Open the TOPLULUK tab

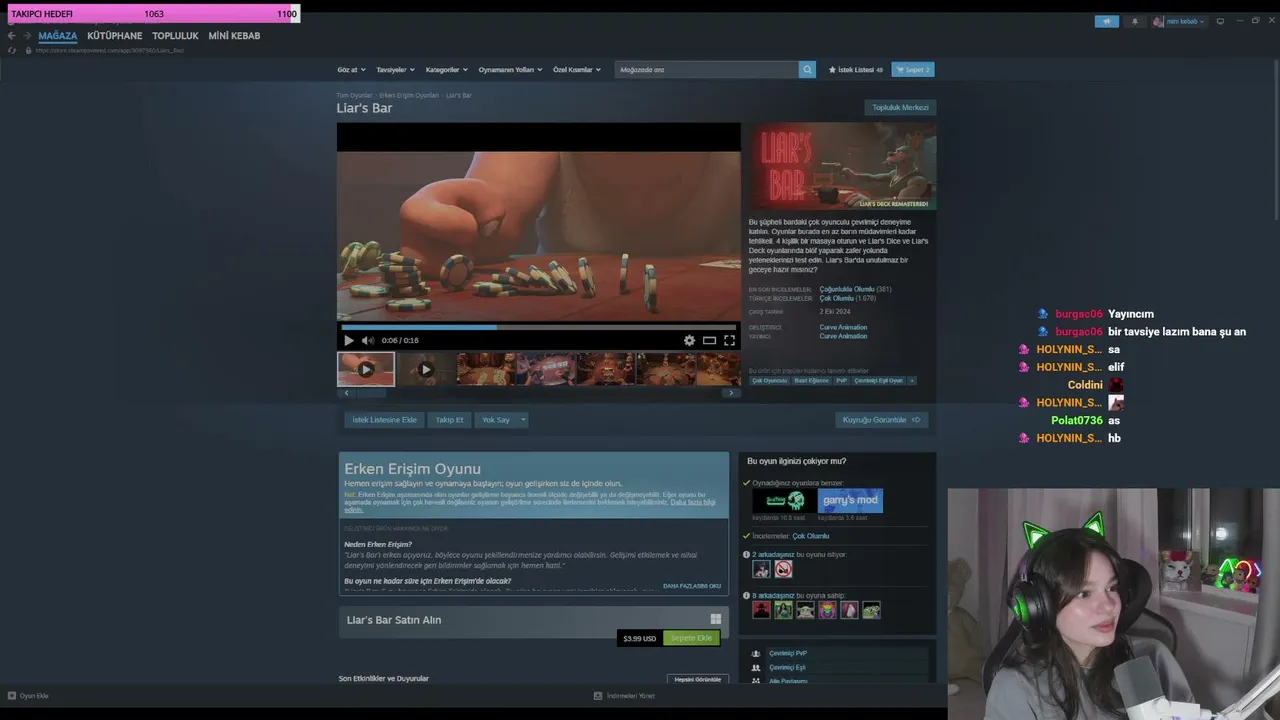(175, 36)
